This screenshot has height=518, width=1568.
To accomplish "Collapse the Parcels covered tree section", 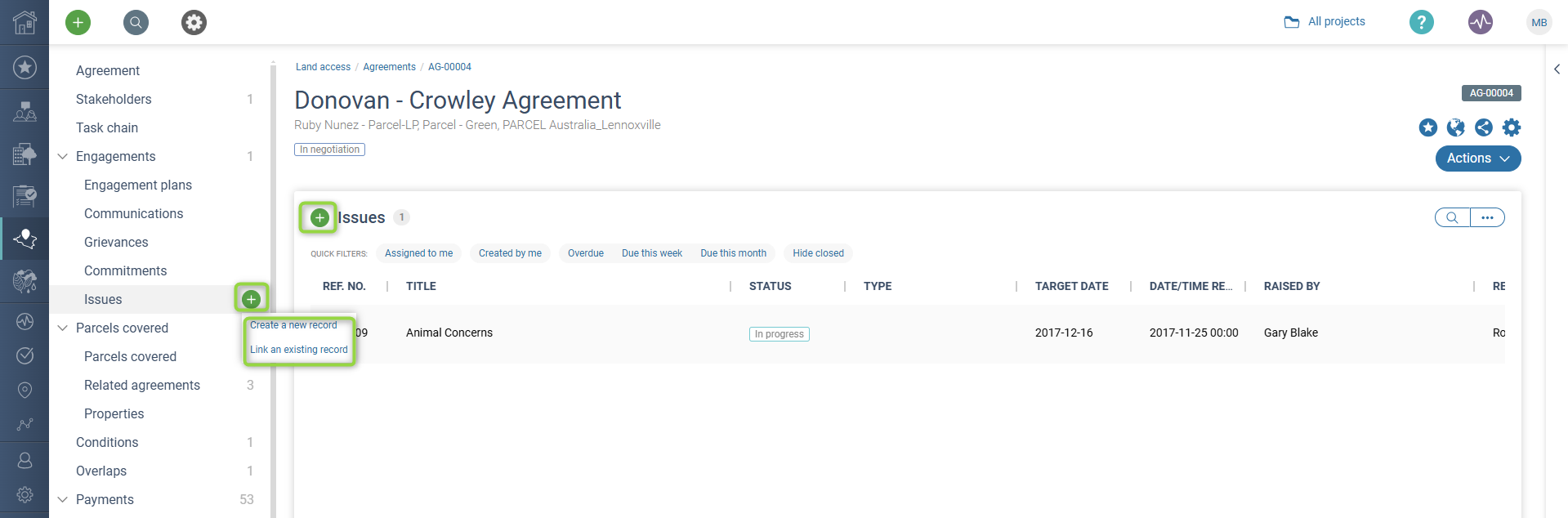I will pyautogui.click(x=63, y=328).
